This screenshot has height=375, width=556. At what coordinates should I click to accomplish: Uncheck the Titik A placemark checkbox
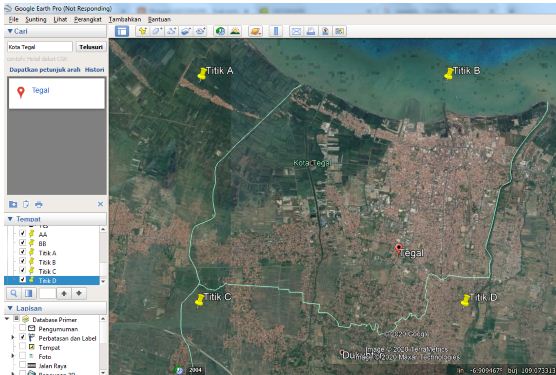pos(22,252)
